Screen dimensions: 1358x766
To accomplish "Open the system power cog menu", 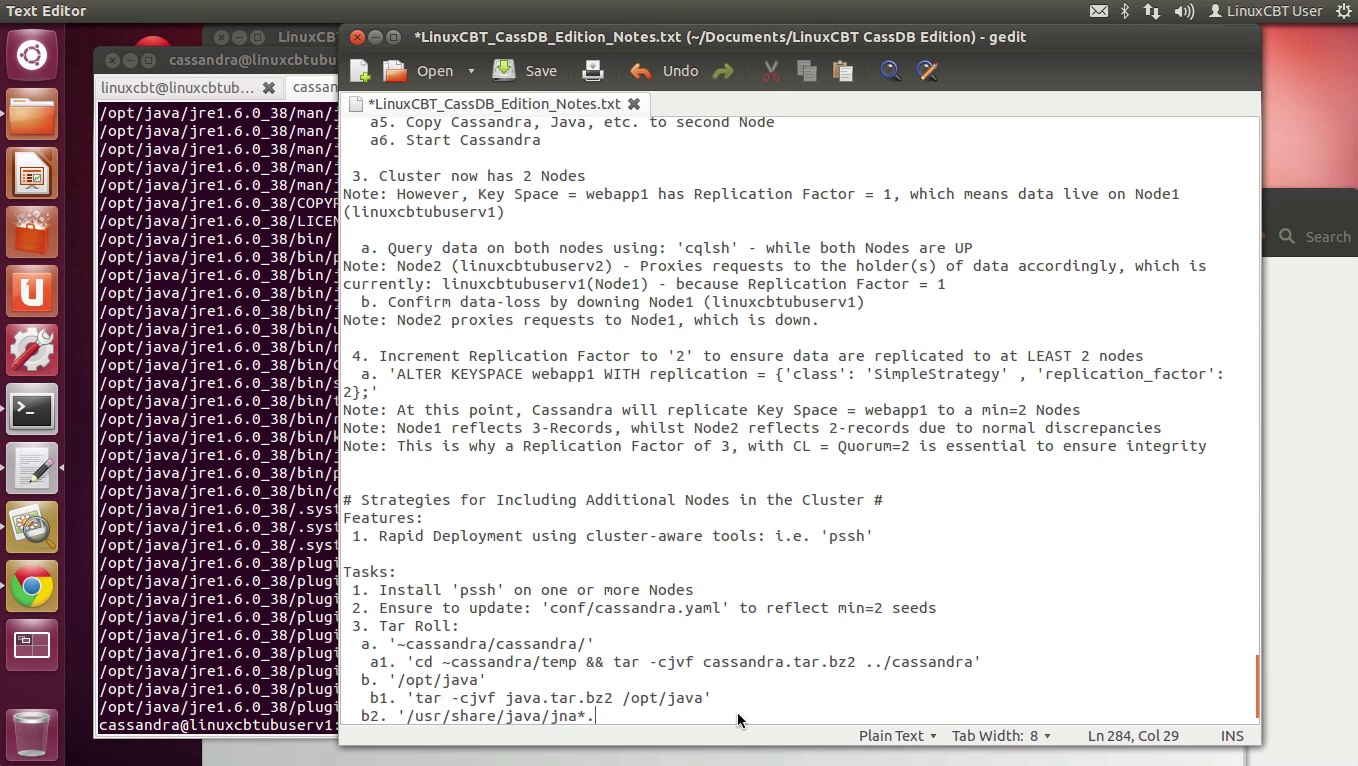I will (1344, 11).
